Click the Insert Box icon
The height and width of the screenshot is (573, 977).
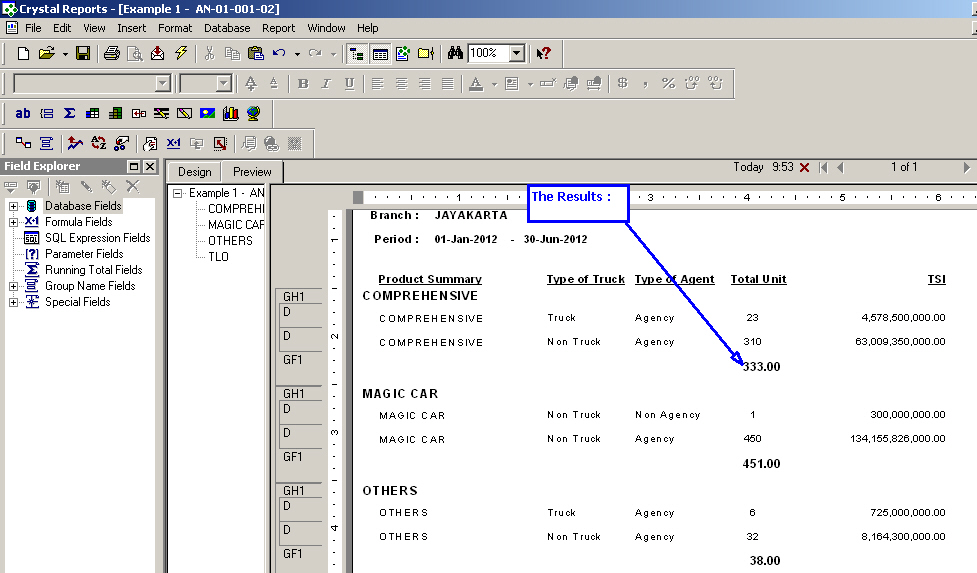click(184, 113)
